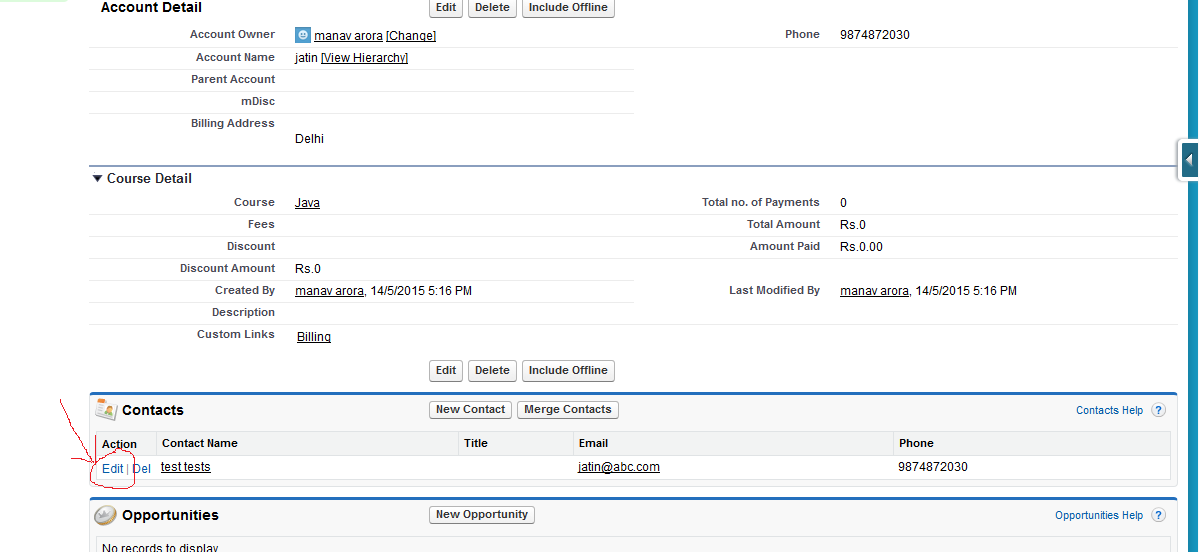Open the [View Hierarchy] link
Image resolution: width=1199 pixels, height=552 pixels.
point(364,58)
